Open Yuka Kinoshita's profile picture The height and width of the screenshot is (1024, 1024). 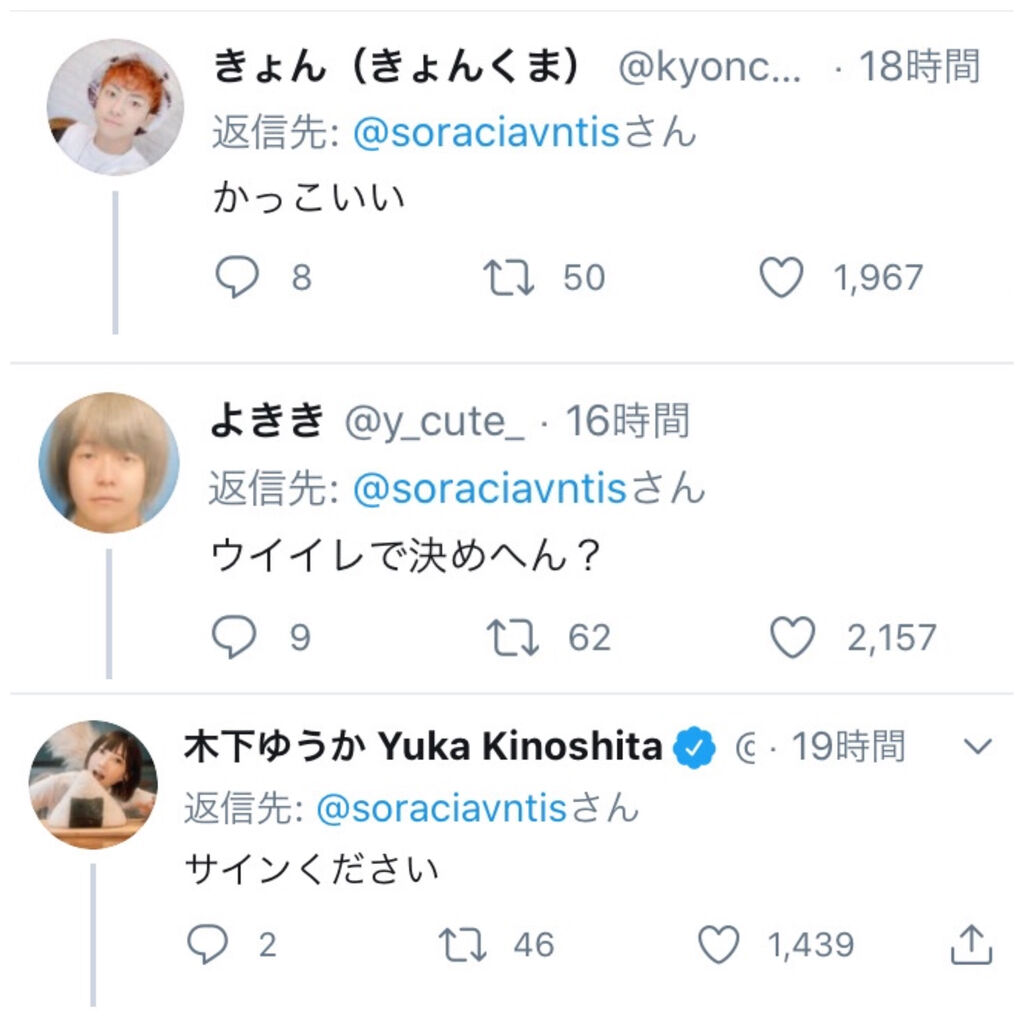click(x=94, y=783)
